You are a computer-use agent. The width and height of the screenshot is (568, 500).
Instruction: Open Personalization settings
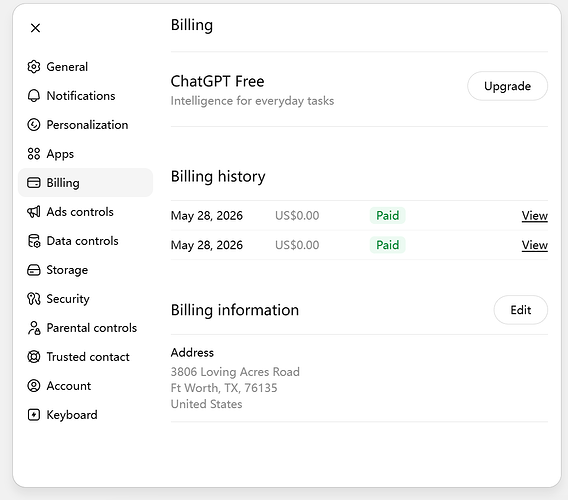85,125
